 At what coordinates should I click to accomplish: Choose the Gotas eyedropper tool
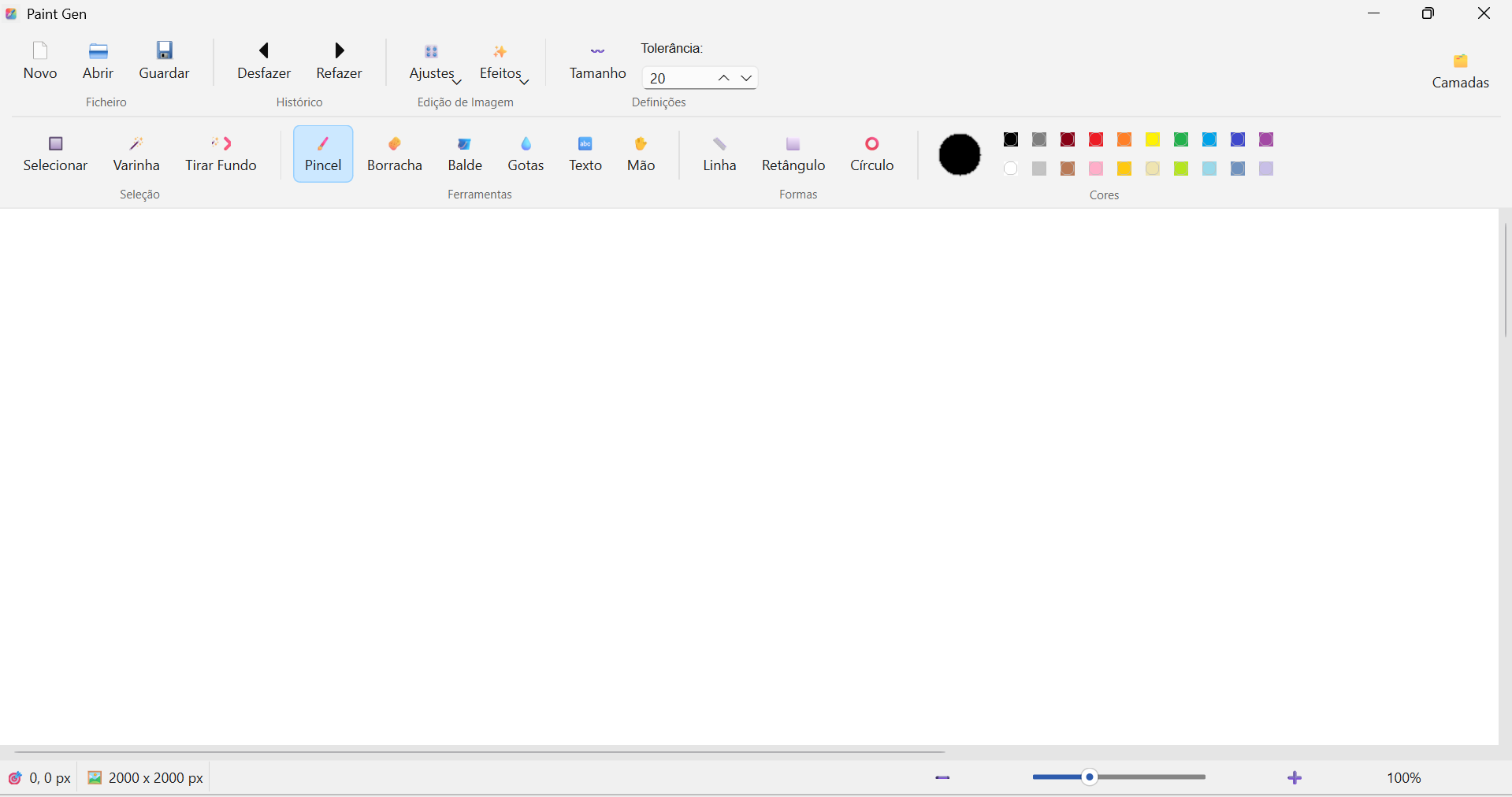(526, 154)
